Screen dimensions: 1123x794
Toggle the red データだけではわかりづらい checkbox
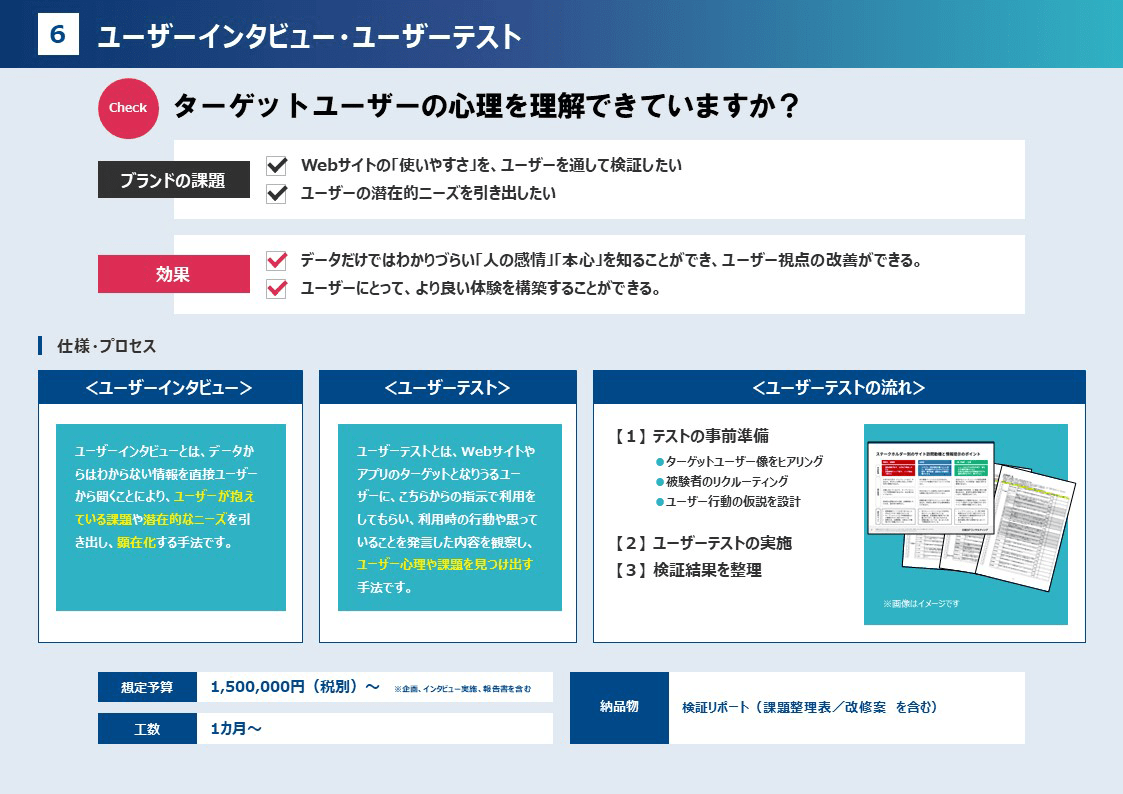click(277, 261)
